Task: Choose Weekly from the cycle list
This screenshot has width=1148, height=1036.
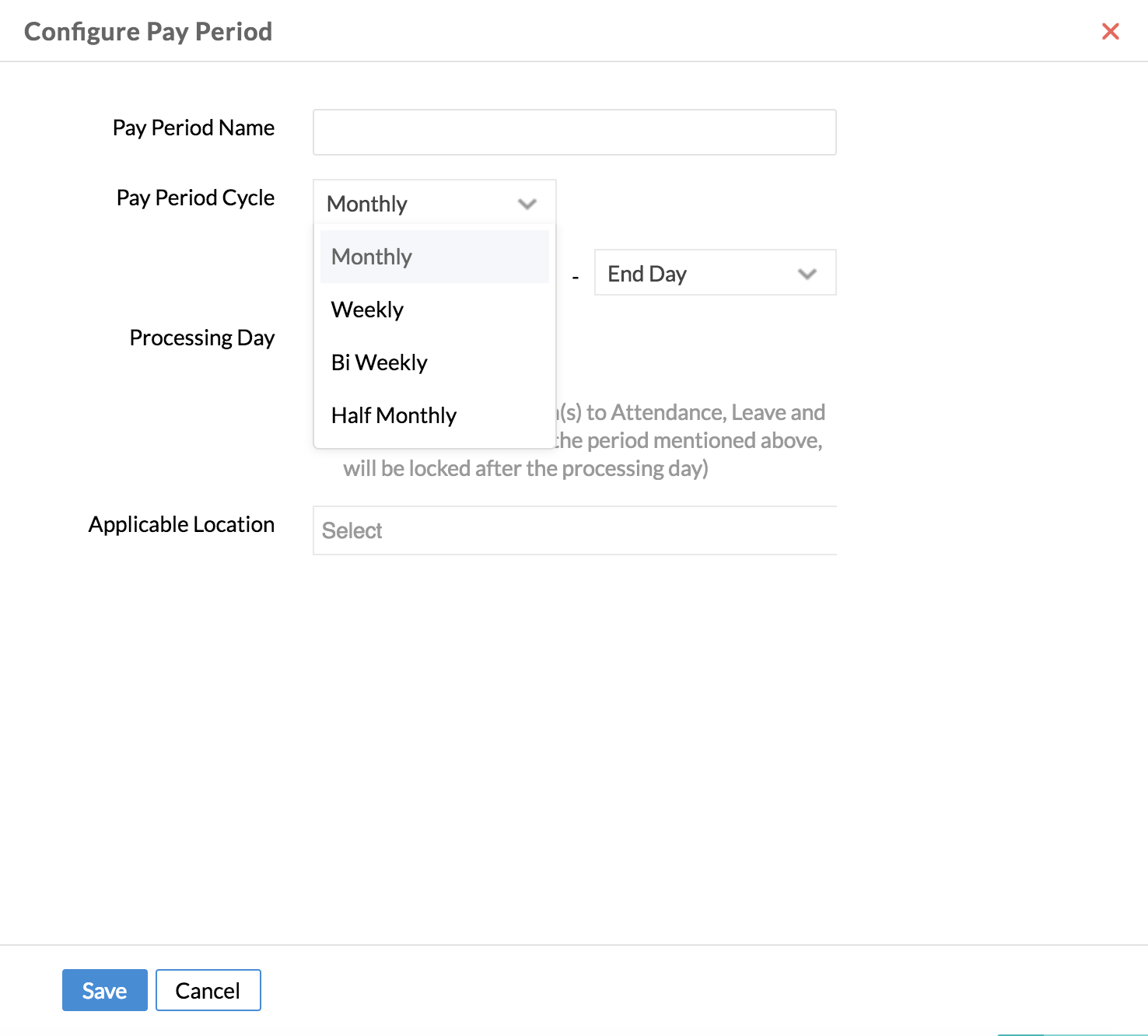Action: (434, 310)
